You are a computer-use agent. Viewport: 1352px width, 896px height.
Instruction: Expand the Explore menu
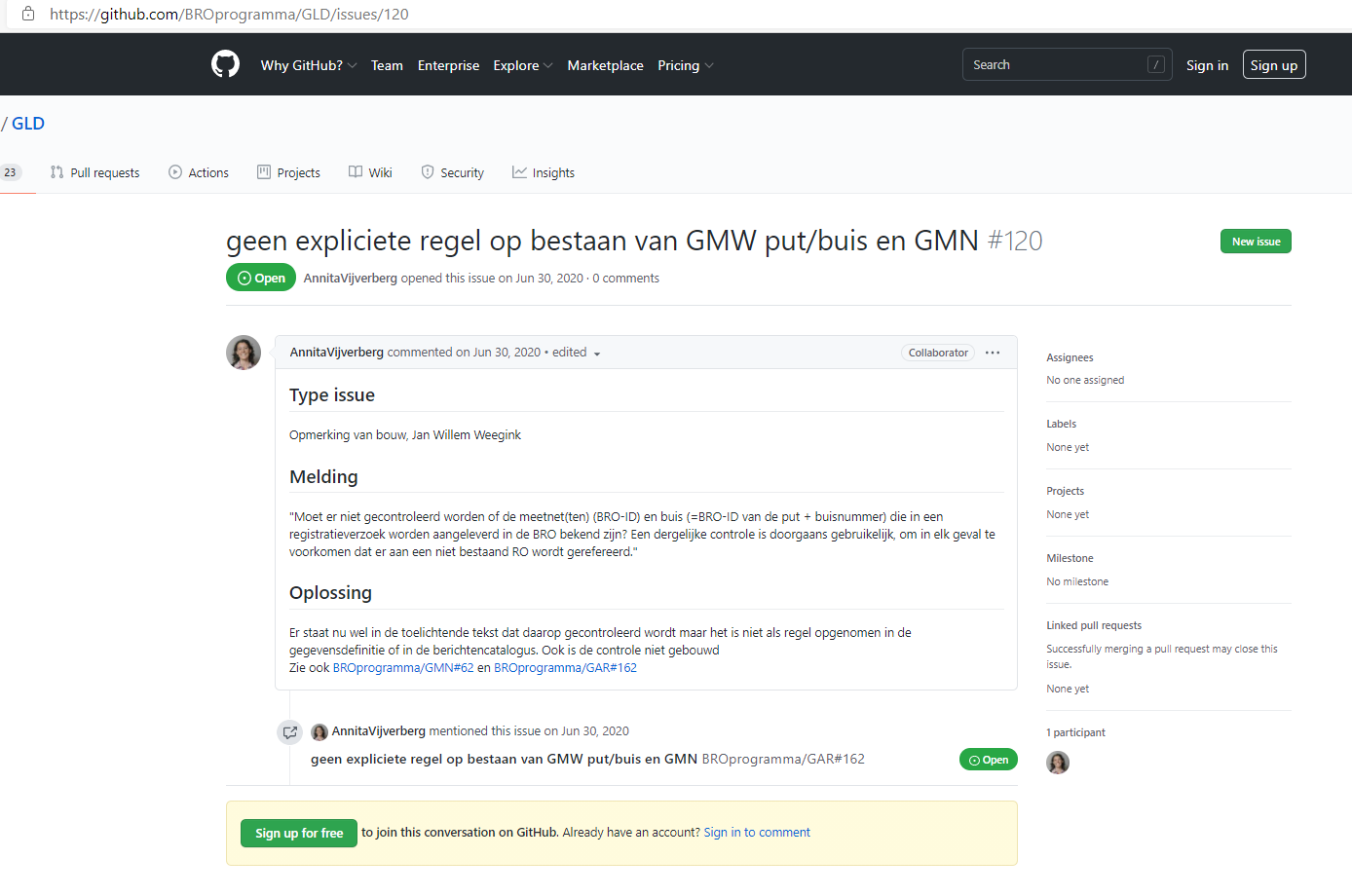pos(522,65)
